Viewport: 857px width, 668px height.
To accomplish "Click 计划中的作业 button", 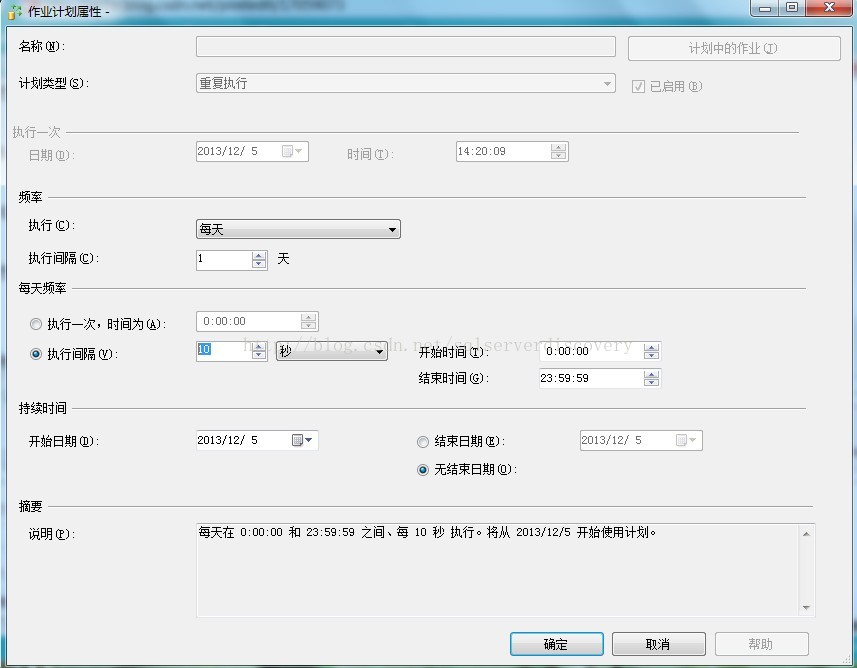I will [734, 49].
